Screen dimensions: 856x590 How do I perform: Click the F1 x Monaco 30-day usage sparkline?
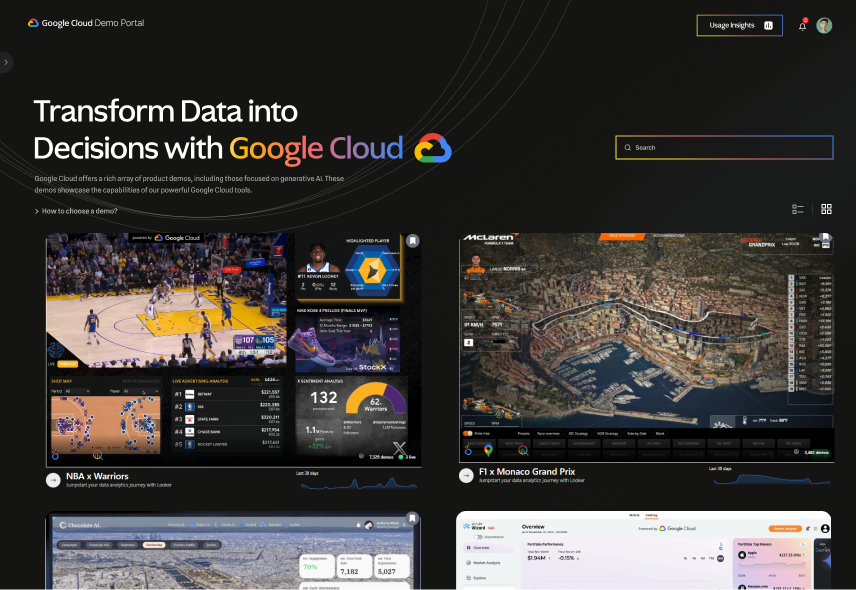771,479
